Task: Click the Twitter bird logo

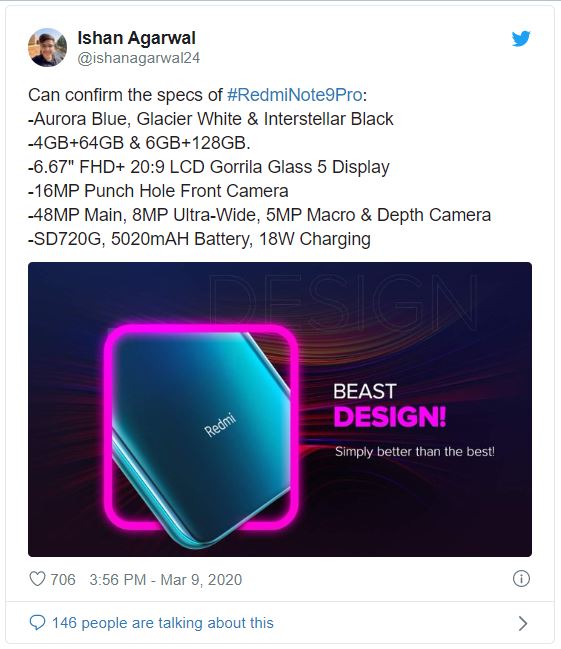Action: click(x=521, y=38)
